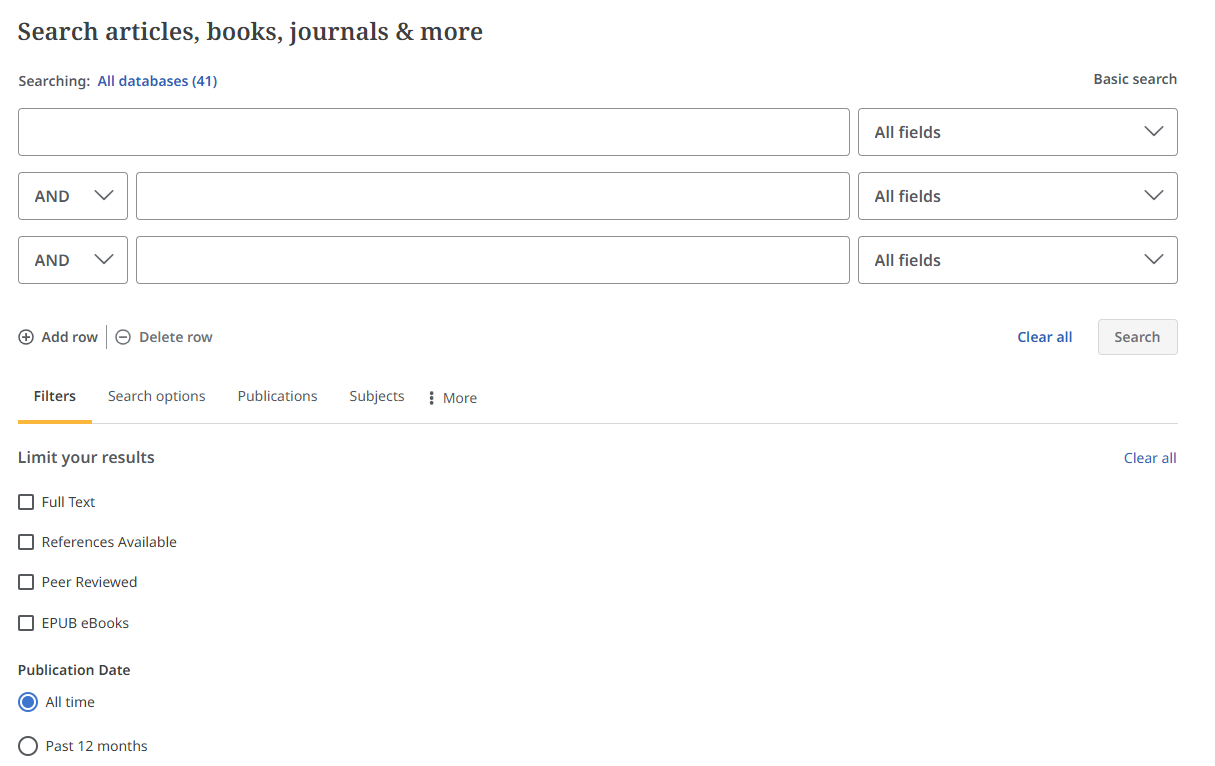Viewport: 1215px width, 766px height.
Task: Open the first row All fields dropdown
Action: (x=1017, y=132)
